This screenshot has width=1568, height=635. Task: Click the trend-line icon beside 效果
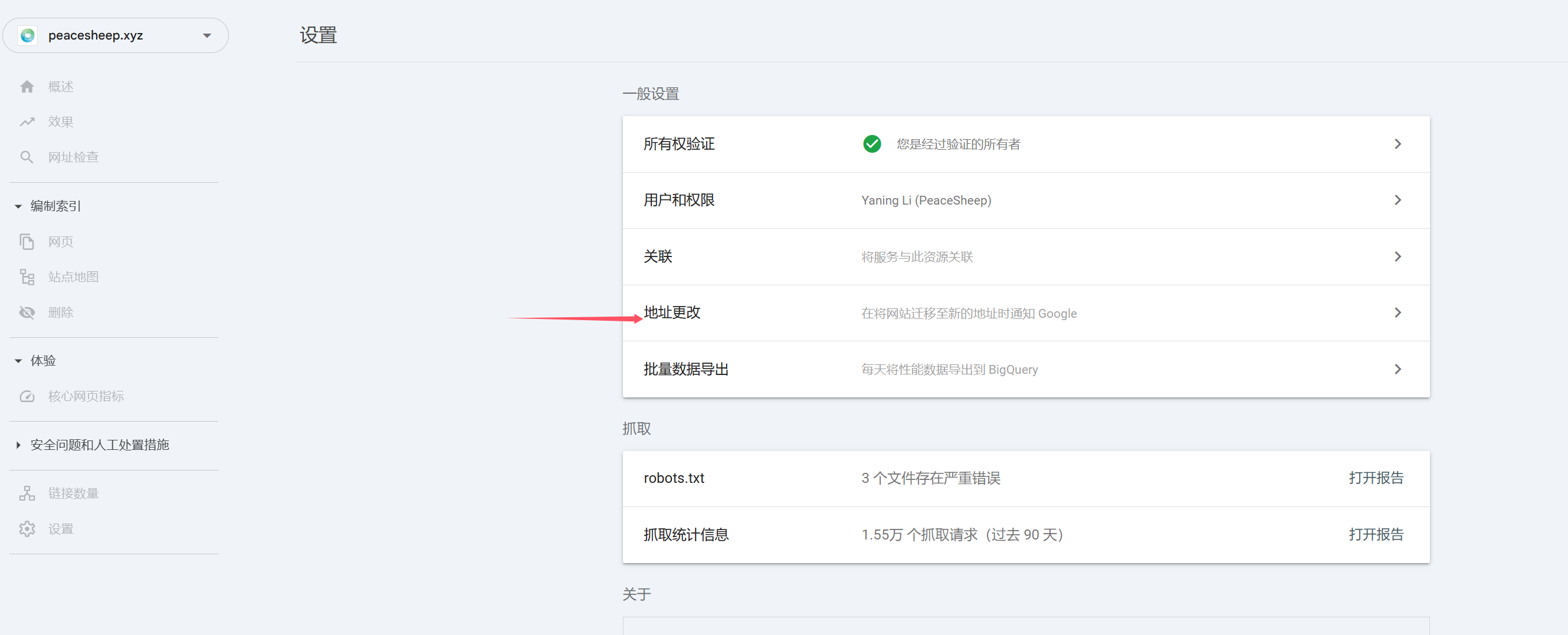pos(27,121)
